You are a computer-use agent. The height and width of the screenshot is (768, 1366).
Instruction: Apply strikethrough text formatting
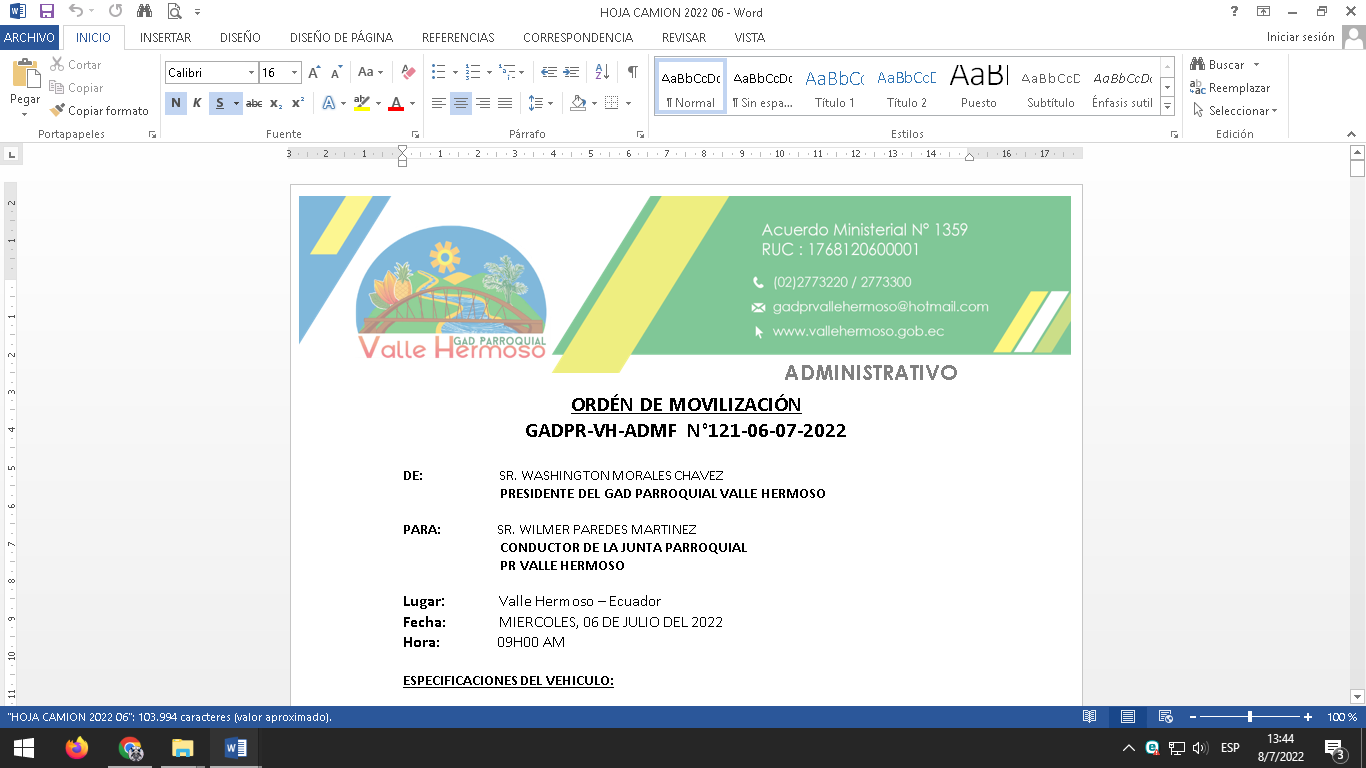(x=254, y=103)
